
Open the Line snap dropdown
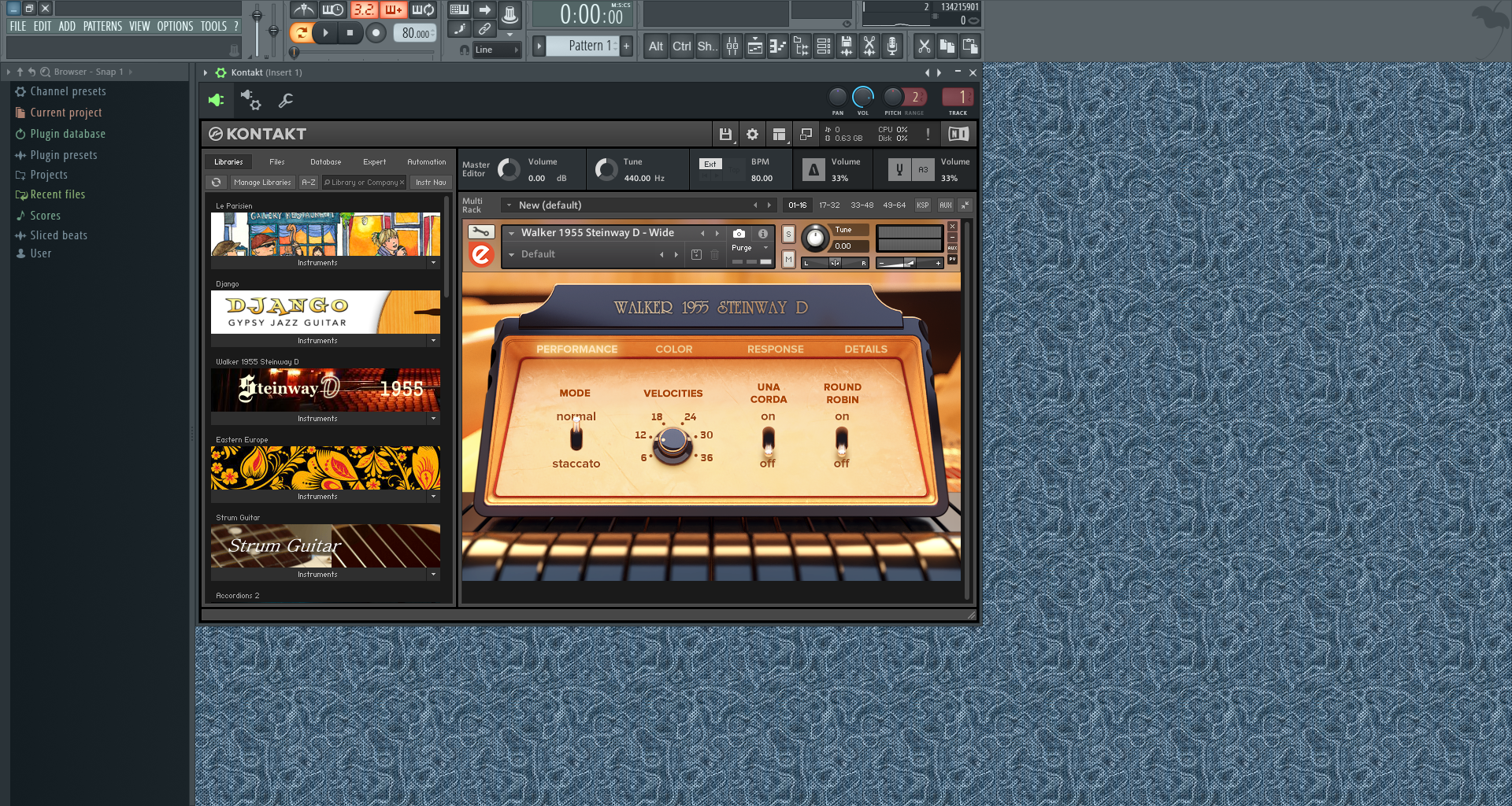tap(497, 50)
